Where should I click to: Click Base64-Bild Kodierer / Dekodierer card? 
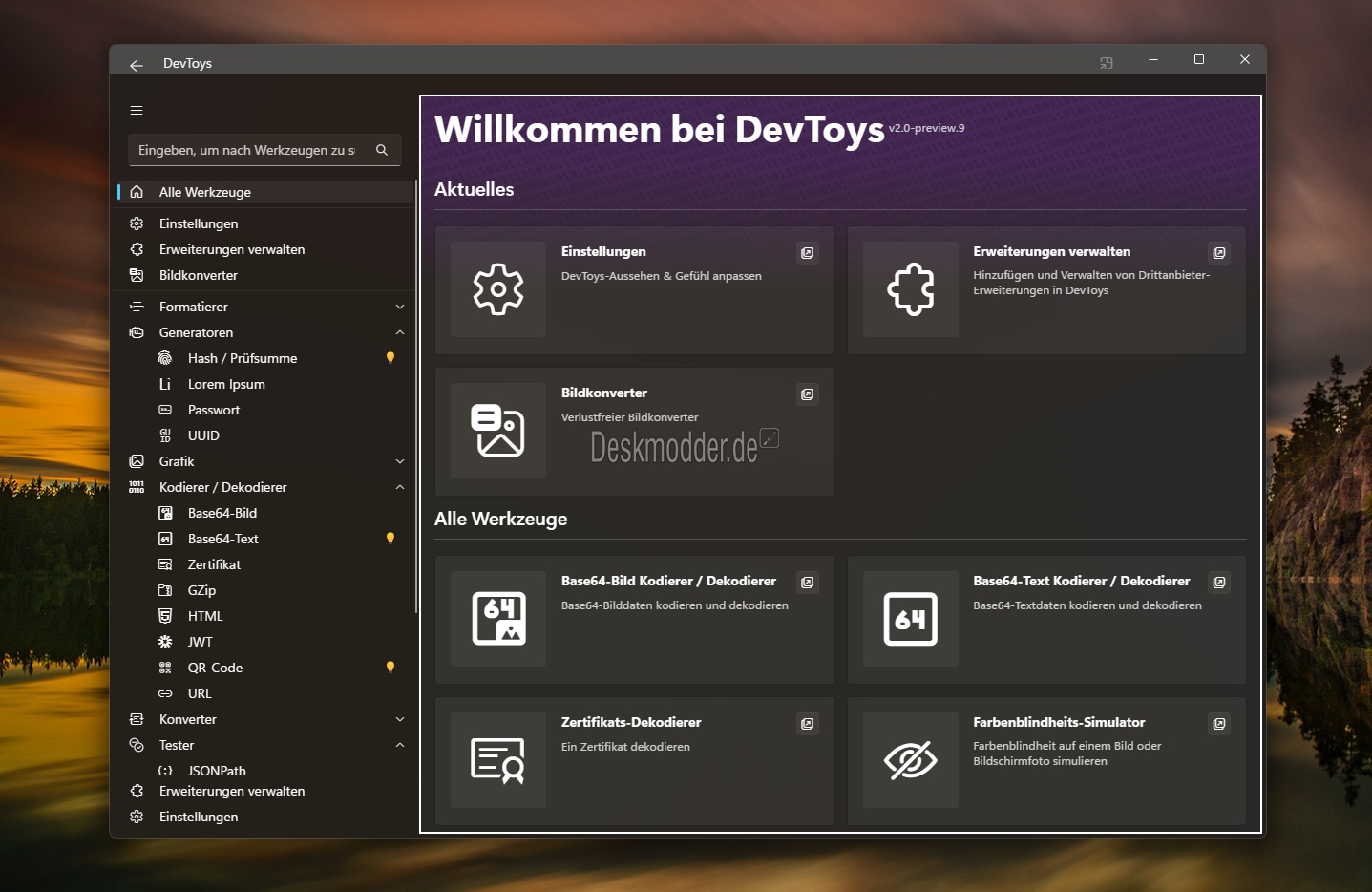(x=668, y=619)
